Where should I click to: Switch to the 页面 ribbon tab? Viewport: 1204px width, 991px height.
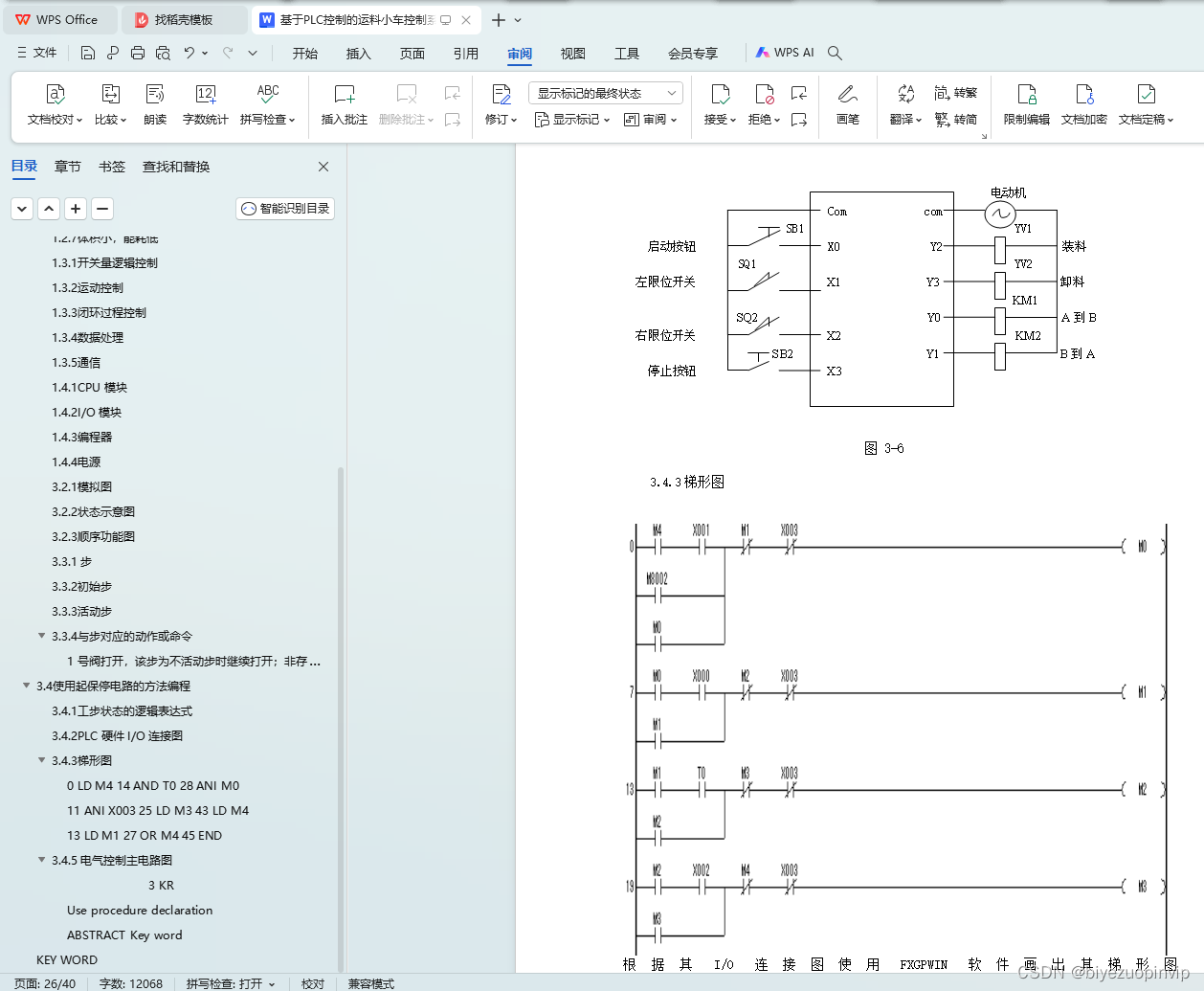point(412,53)
